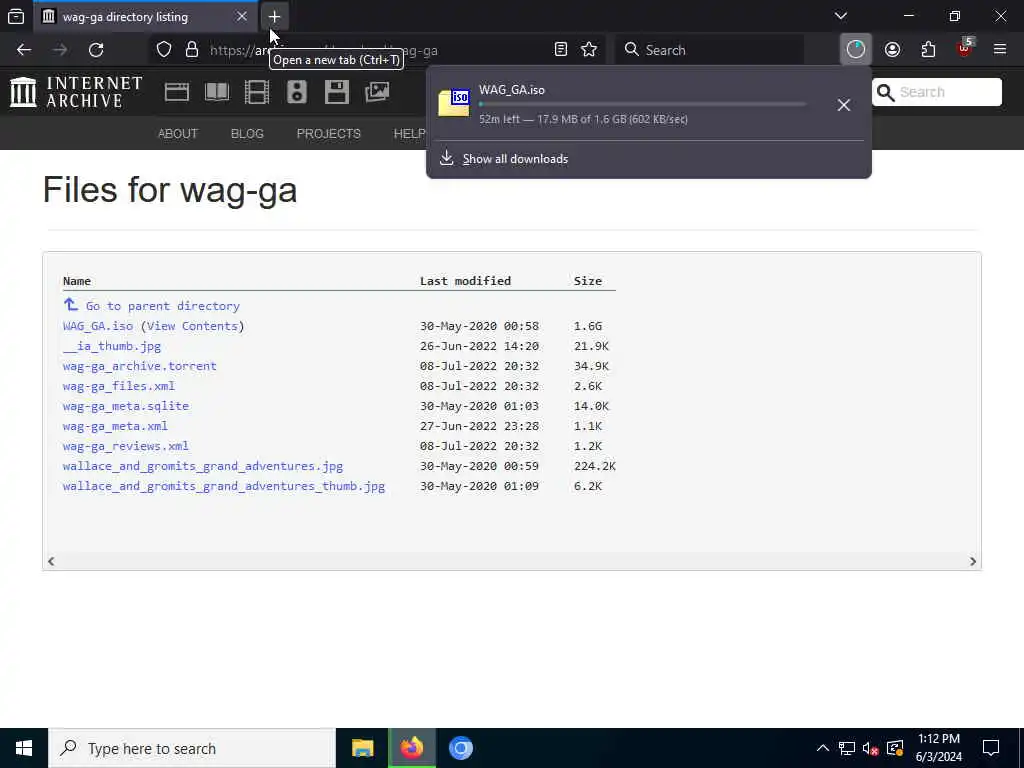This screenshot has width=1024, height=768.
Task: Select the wag-ga directory listing tab
Action: click(144, 17)
